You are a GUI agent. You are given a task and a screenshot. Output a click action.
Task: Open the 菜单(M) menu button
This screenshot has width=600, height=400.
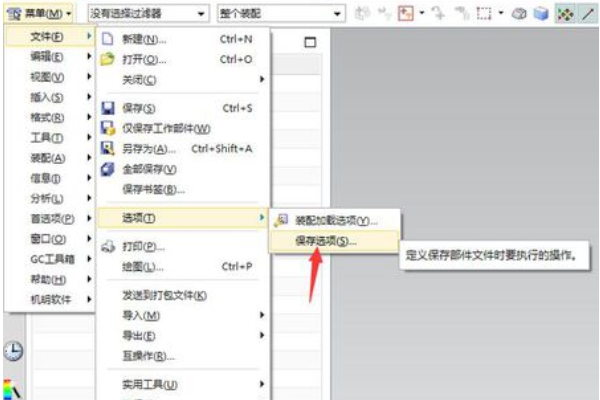click(x=39, y=14)
